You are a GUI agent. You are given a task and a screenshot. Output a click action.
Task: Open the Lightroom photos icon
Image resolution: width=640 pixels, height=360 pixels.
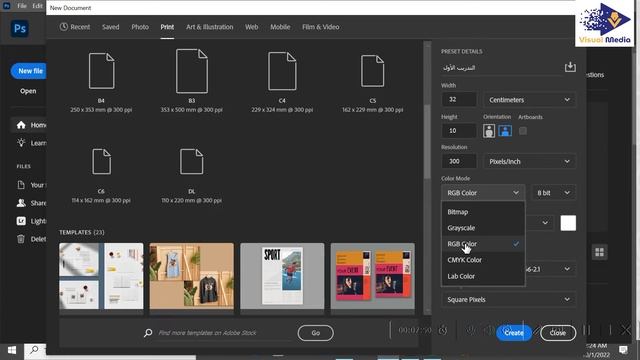[21, 221]
